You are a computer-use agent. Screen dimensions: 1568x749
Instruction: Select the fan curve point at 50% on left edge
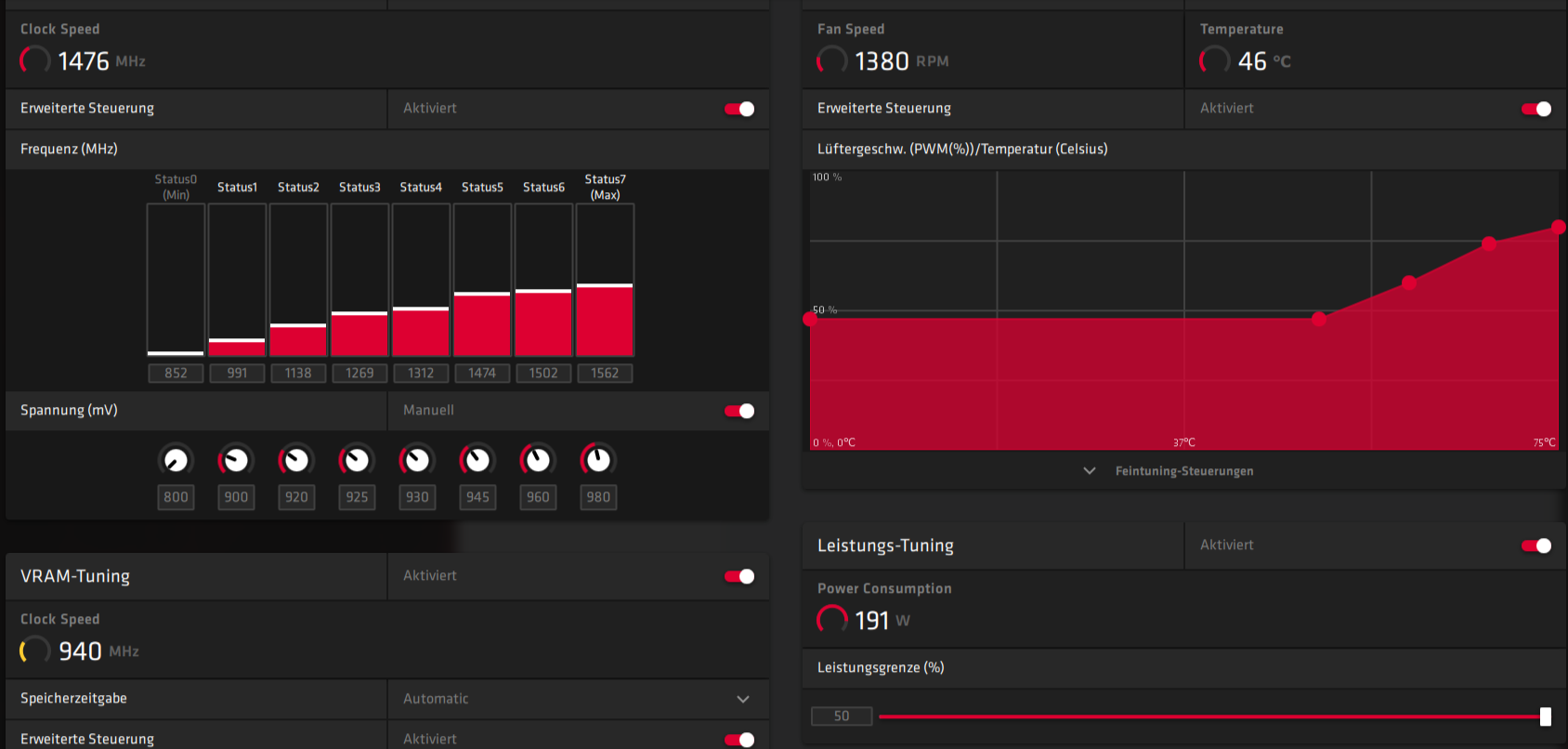[810, 319]
